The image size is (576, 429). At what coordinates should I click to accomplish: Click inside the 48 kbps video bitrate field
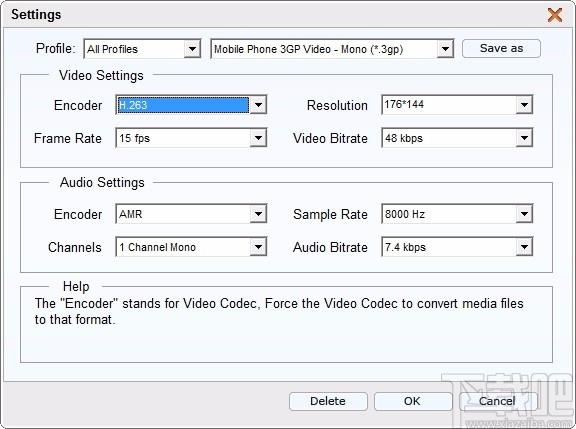[x=449, y=138]
